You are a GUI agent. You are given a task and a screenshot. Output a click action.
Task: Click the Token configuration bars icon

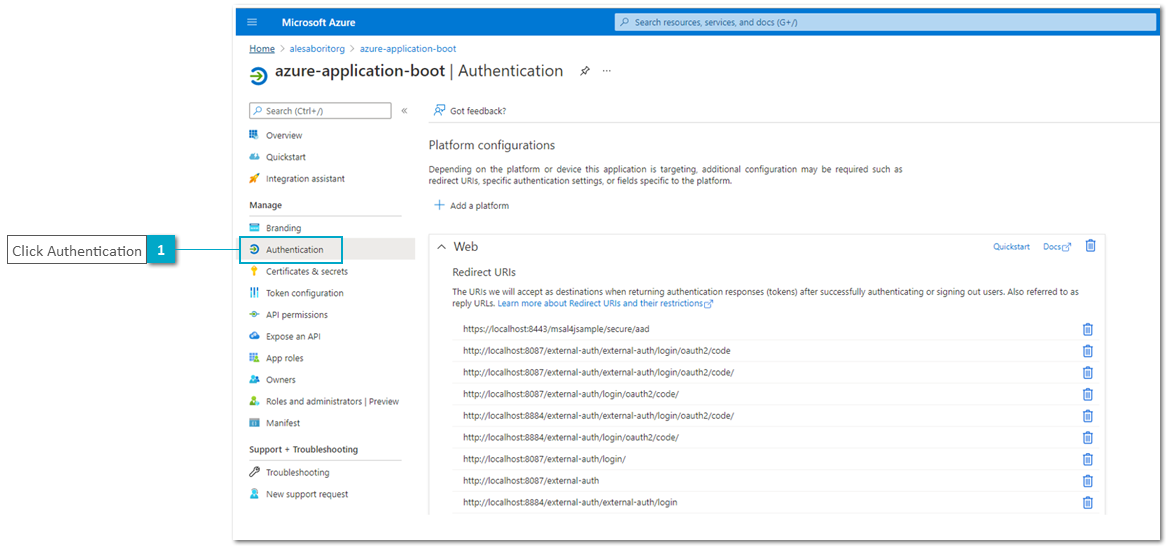253,292
